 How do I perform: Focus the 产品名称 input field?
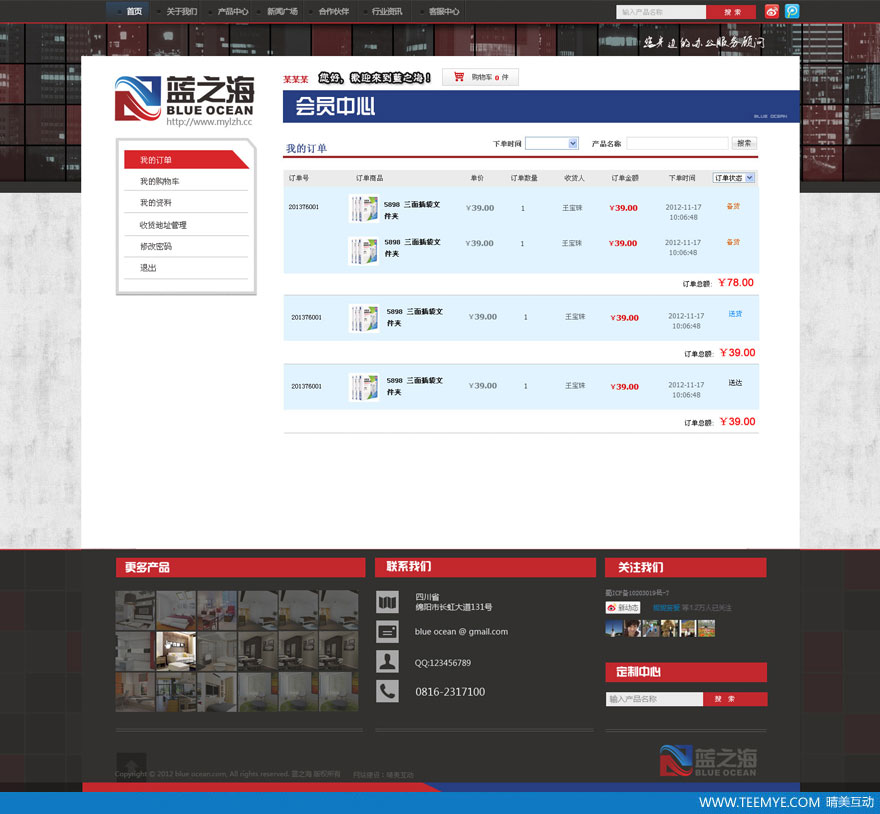(x=677, y=143)
